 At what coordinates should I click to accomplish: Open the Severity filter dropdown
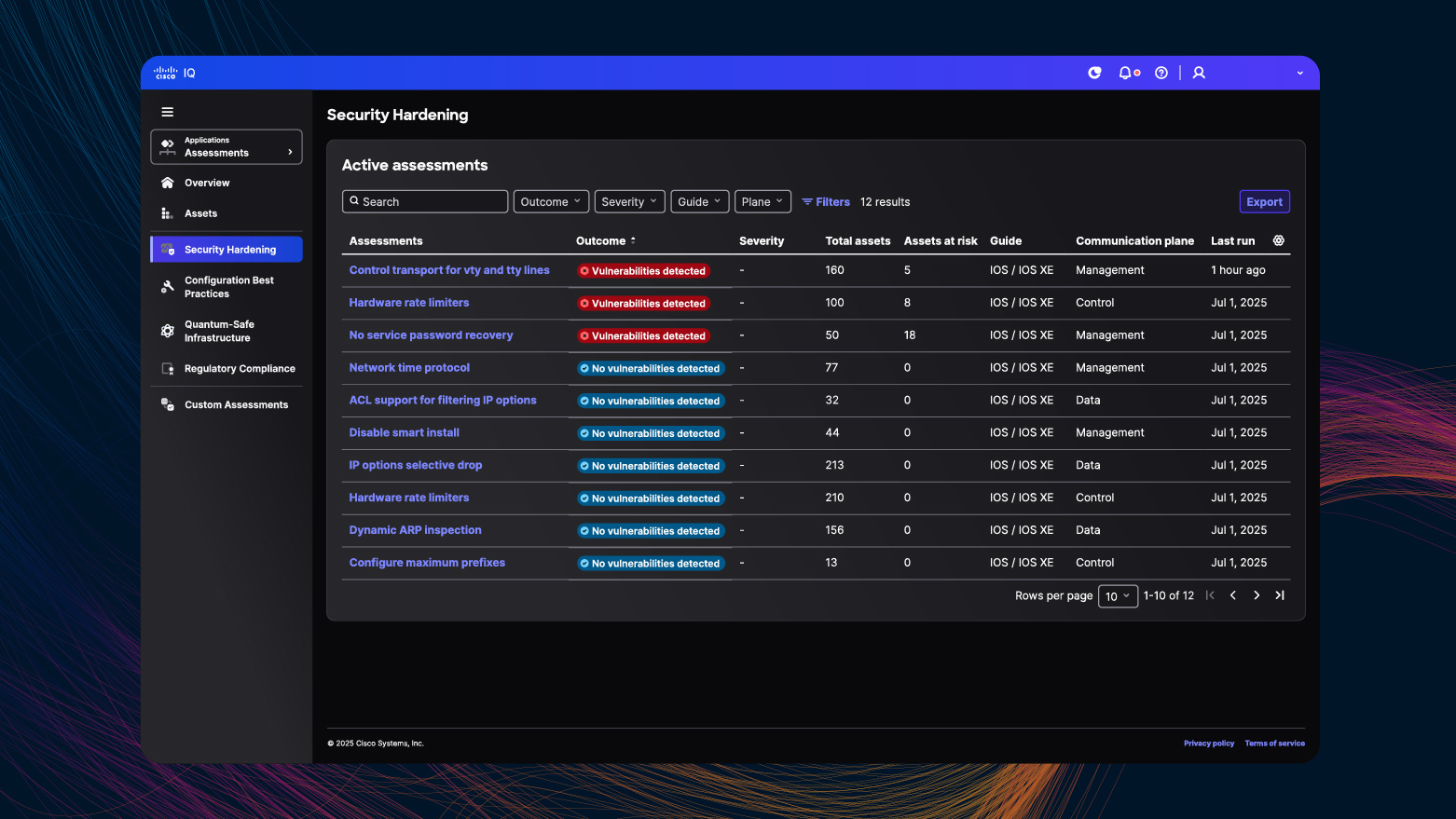pos(629,202)
